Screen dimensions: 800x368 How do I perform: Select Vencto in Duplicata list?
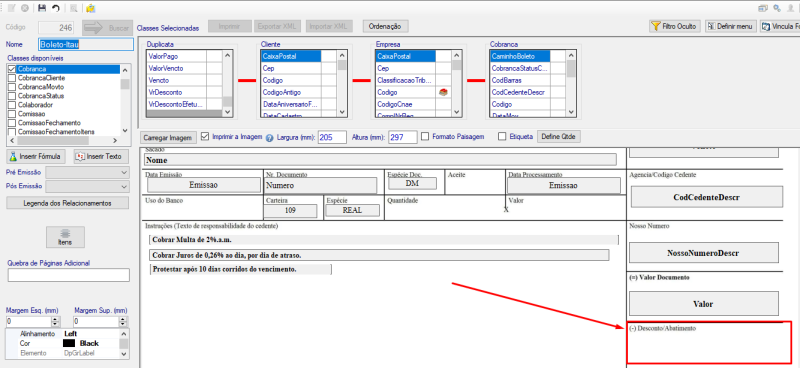coord(177,80)
